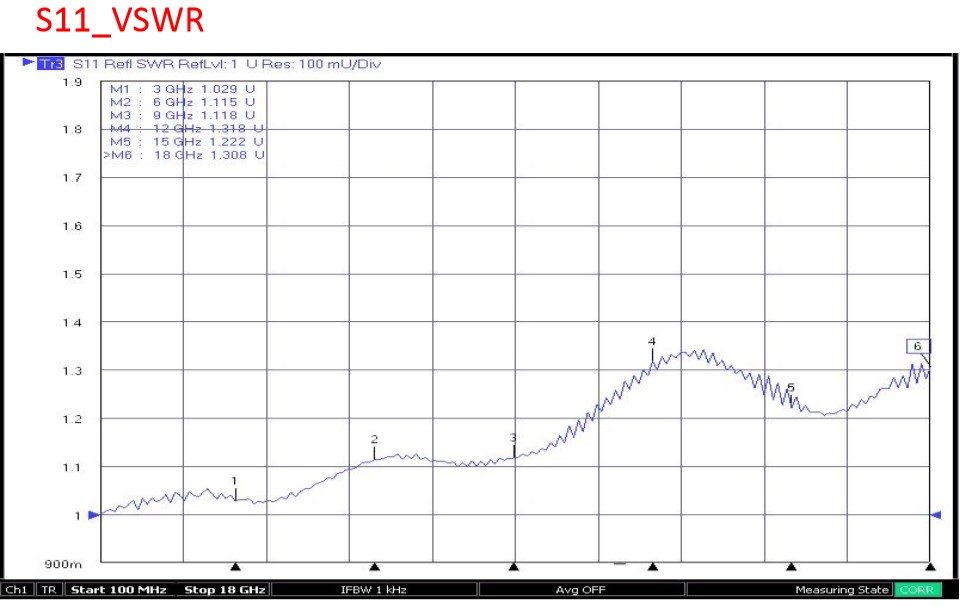The width and height of the screenshot is (960, 607).
Task: Click the bottom axis triangle for marker 5
Action: pyautogui.click(x=791, y=567)
